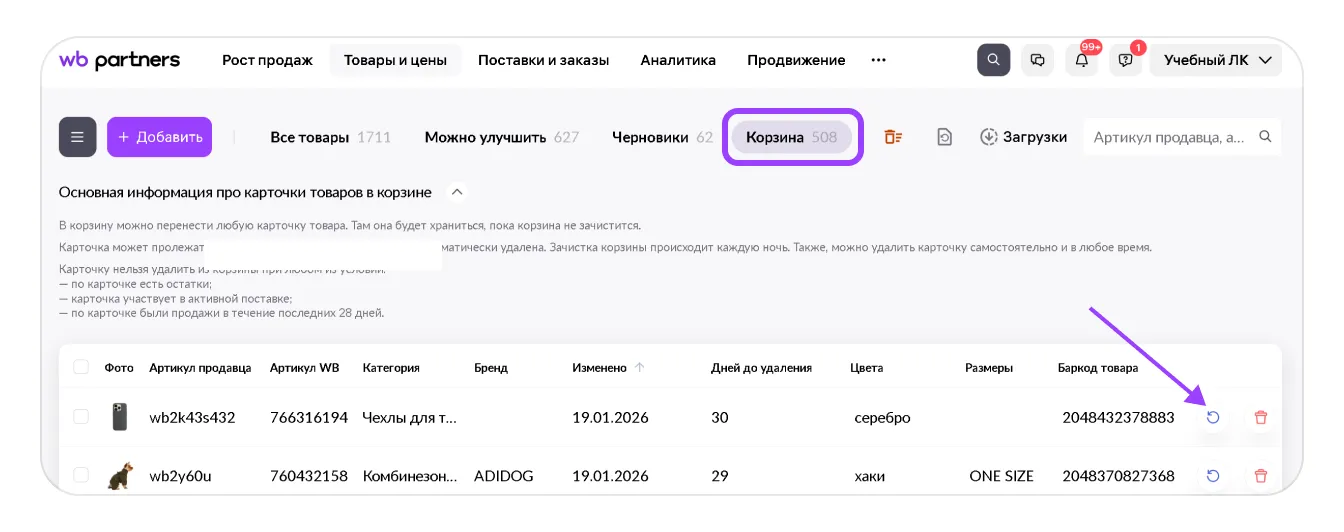Screen dimensions: 1344x532
Task: Open the chat messages icon
Action: coord(1037,60)
